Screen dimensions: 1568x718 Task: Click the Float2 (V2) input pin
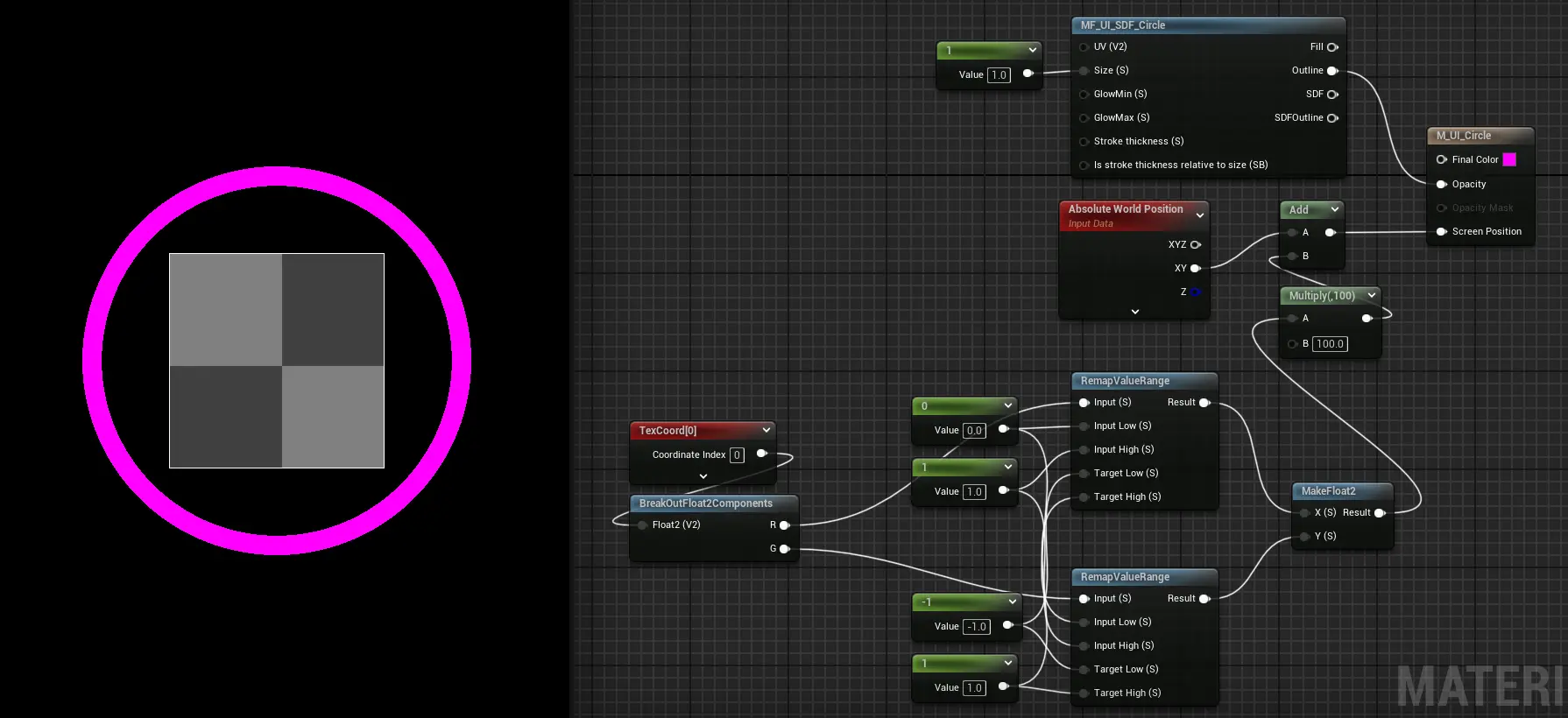[x=643, y=525]
